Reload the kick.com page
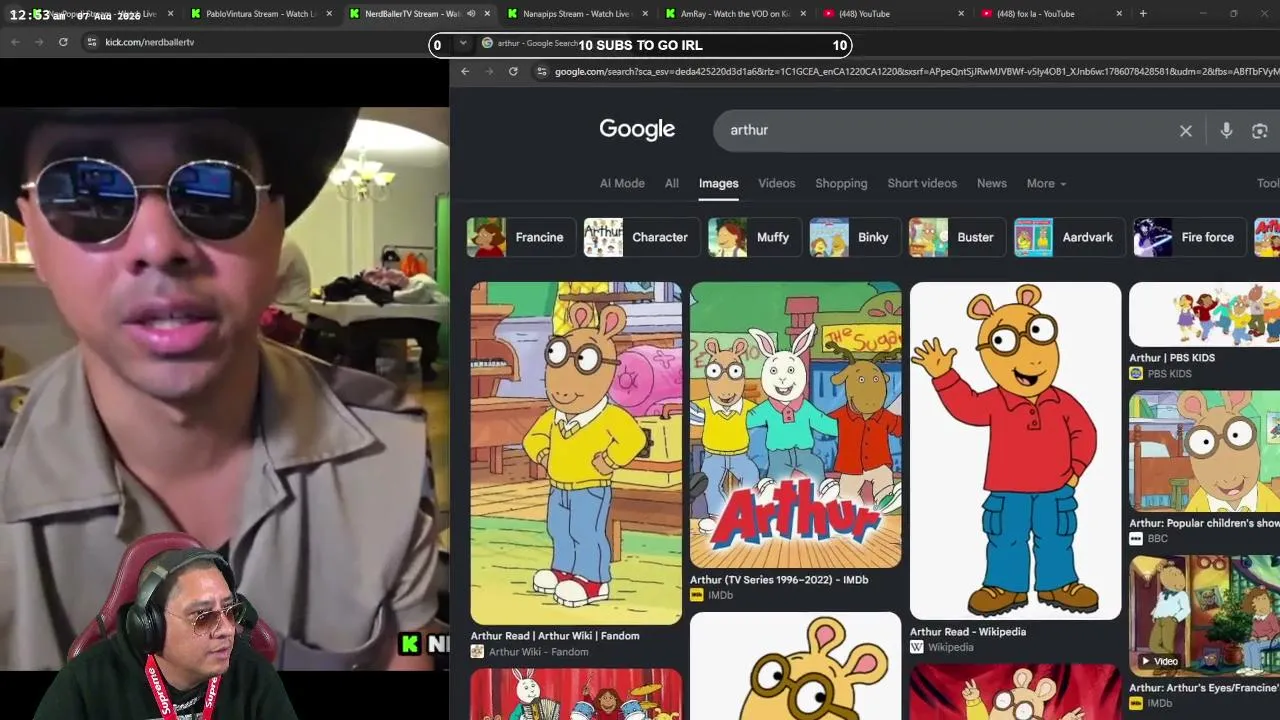 (63, 42)
